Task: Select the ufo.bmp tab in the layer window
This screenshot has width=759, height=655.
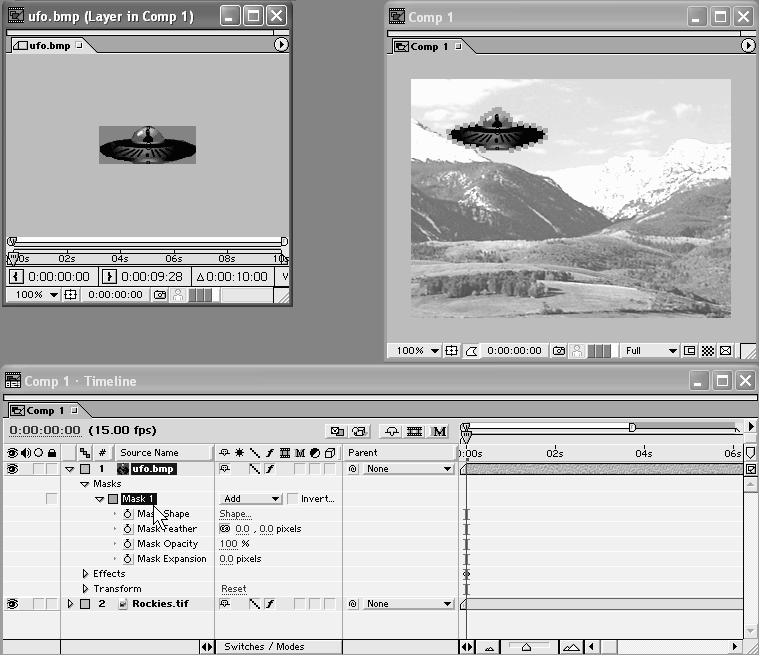Action: (x=50, y=45)
